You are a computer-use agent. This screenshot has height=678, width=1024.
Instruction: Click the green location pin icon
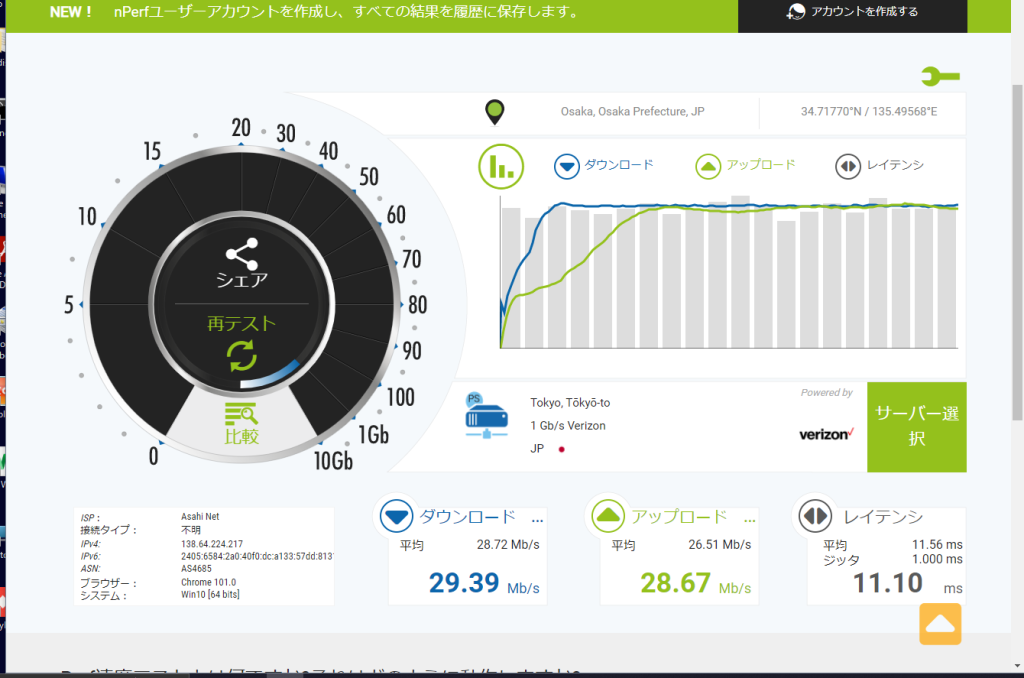[x=495, y=112]
